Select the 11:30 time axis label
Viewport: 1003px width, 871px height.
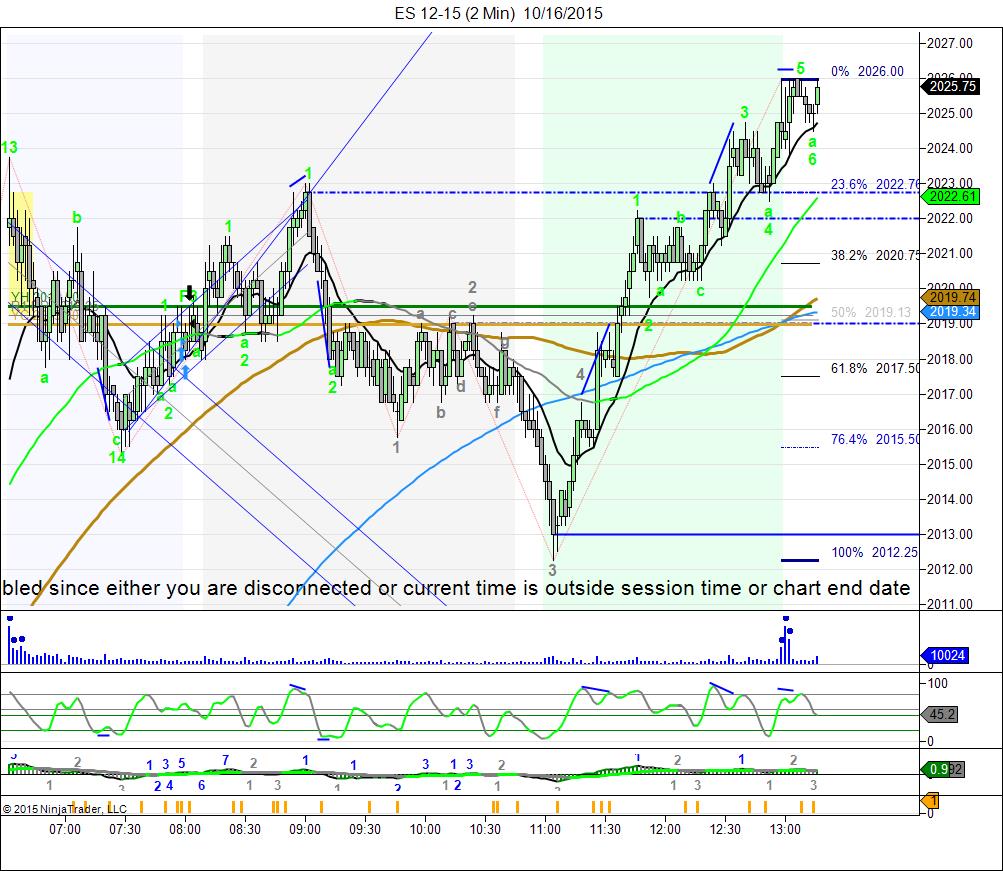[605, 829]
